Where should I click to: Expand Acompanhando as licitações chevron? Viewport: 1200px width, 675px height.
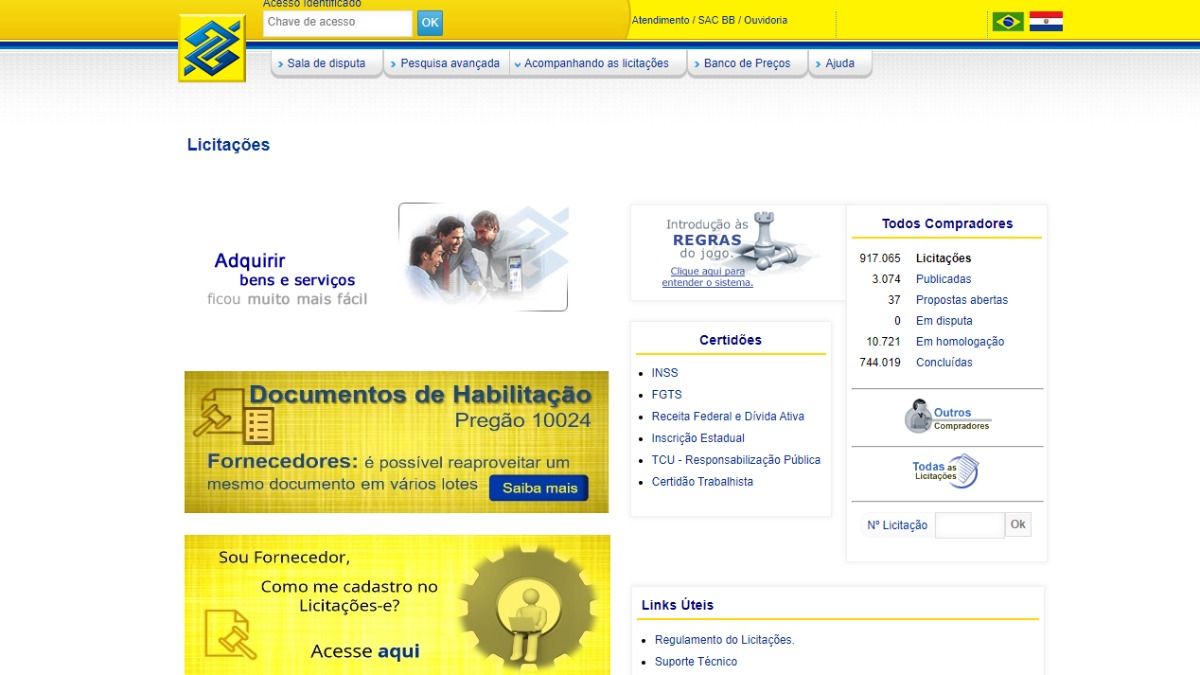[516, 62]
